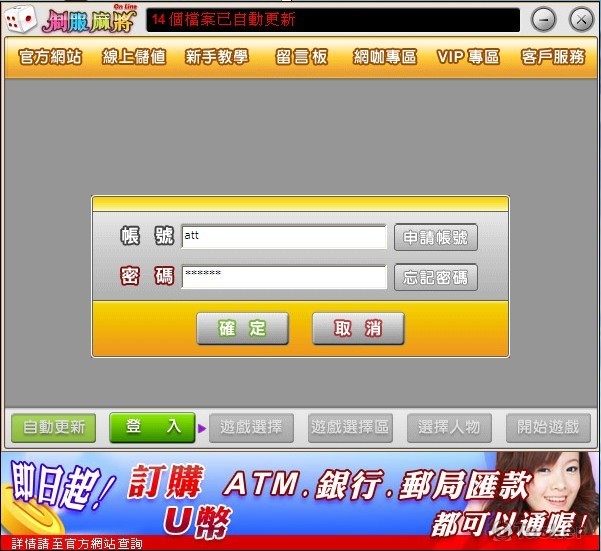Click the 忘記密碼 button
The height and width of the screenshot is (551, 601).
click(436, 277)
